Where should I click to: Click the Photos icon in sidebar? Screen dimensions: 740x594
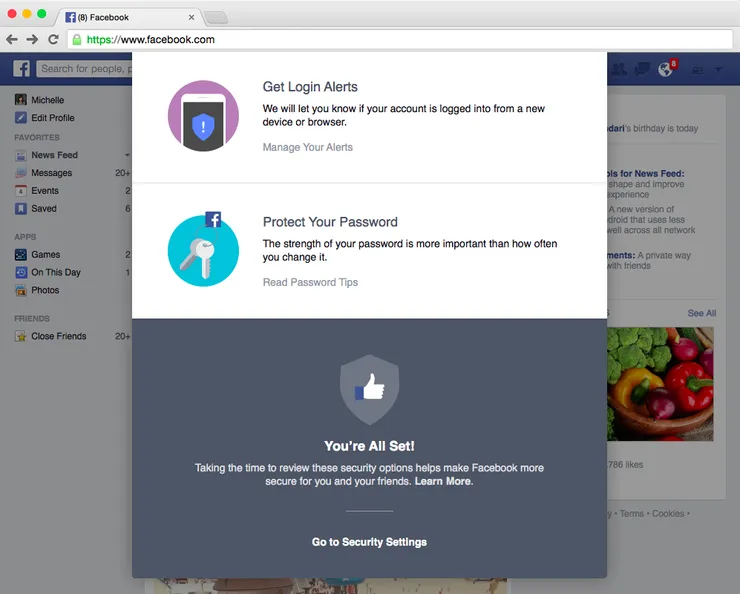20,290
